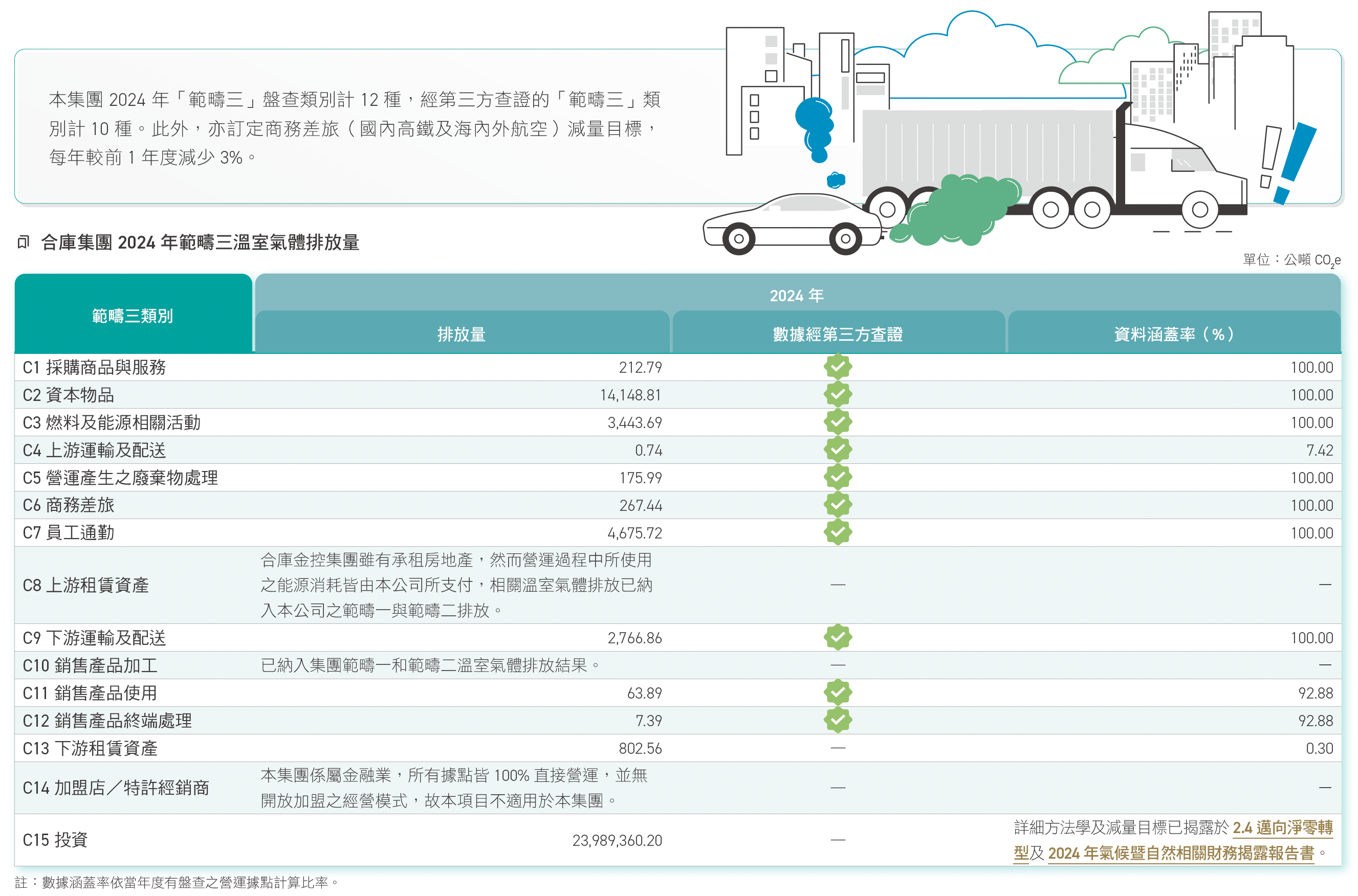Click the bookmark icon before 合庫集團 2024 title
Viewport: 1358px width, 896px height.
click(x=23, y=242)
